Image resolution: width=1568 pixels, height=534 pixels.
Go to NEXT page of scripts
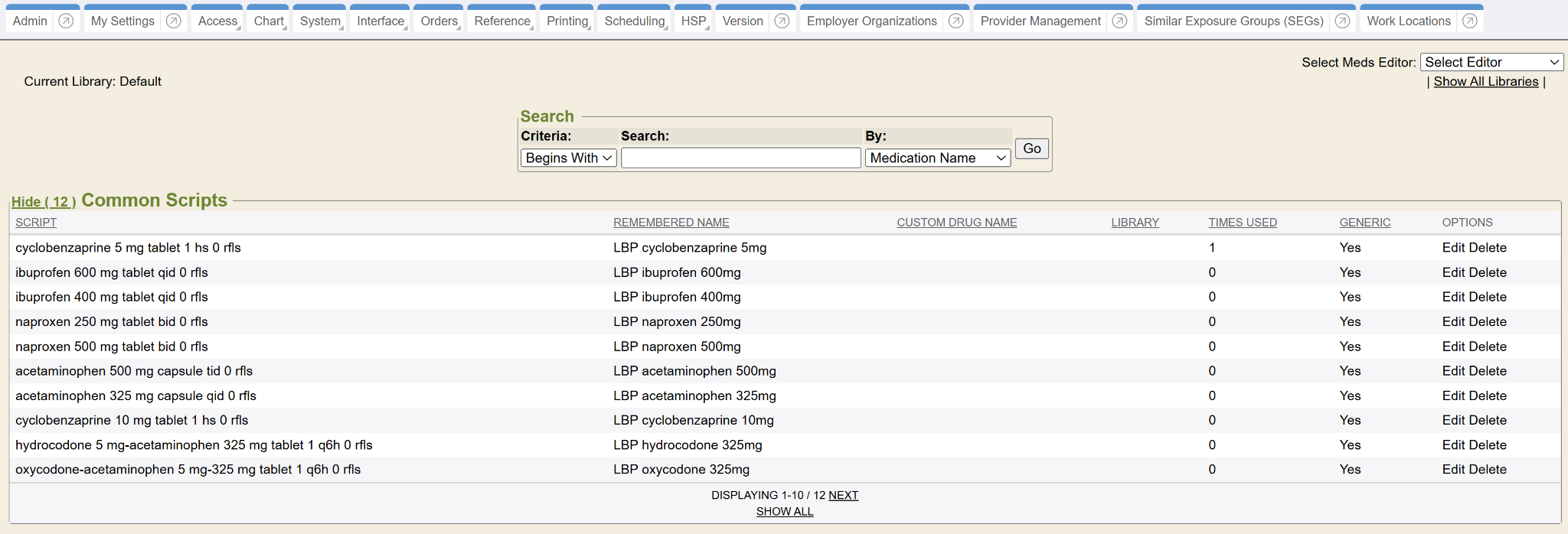tap(843, 495)
